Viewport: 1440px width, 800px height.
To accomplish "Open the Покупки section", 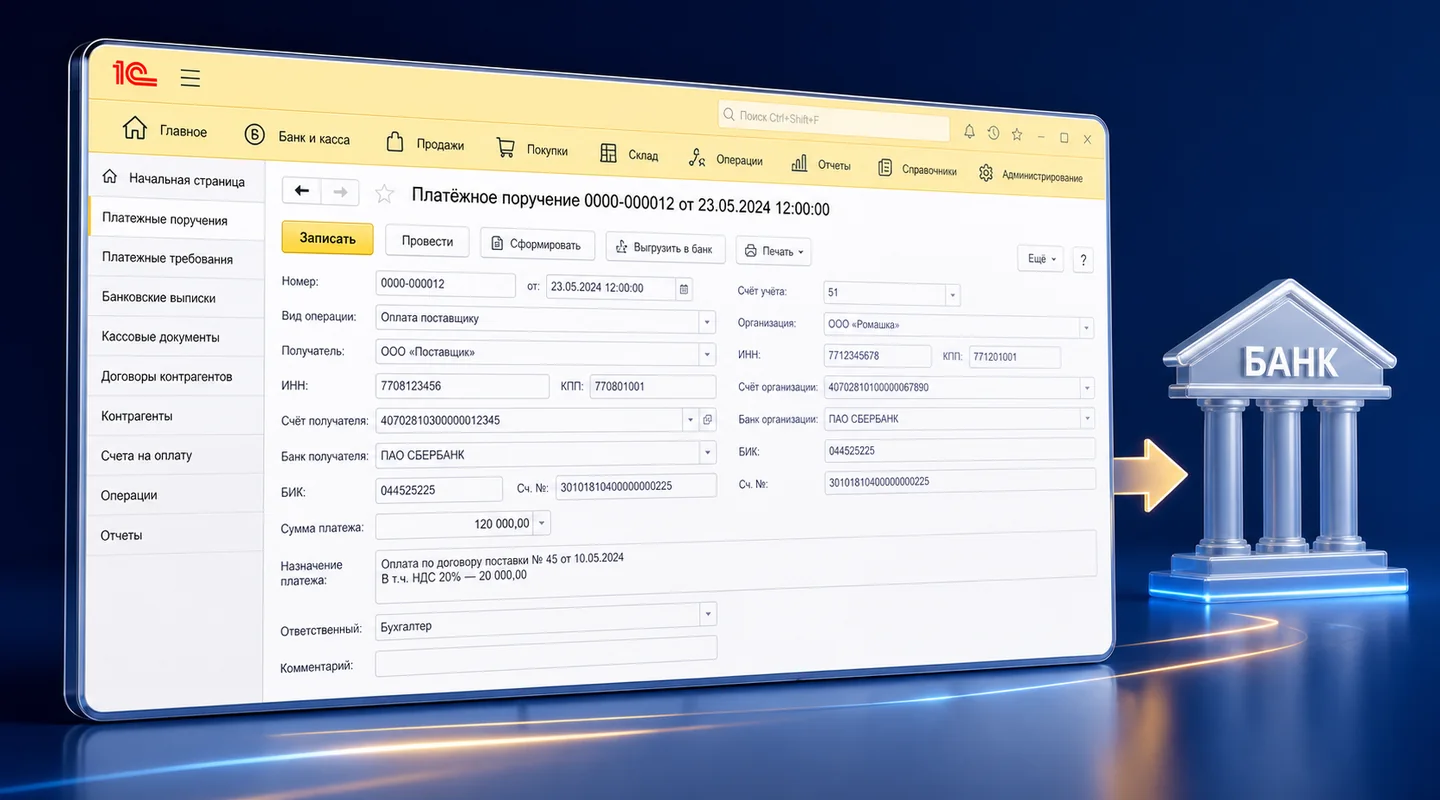I will [x=532, y=149].
